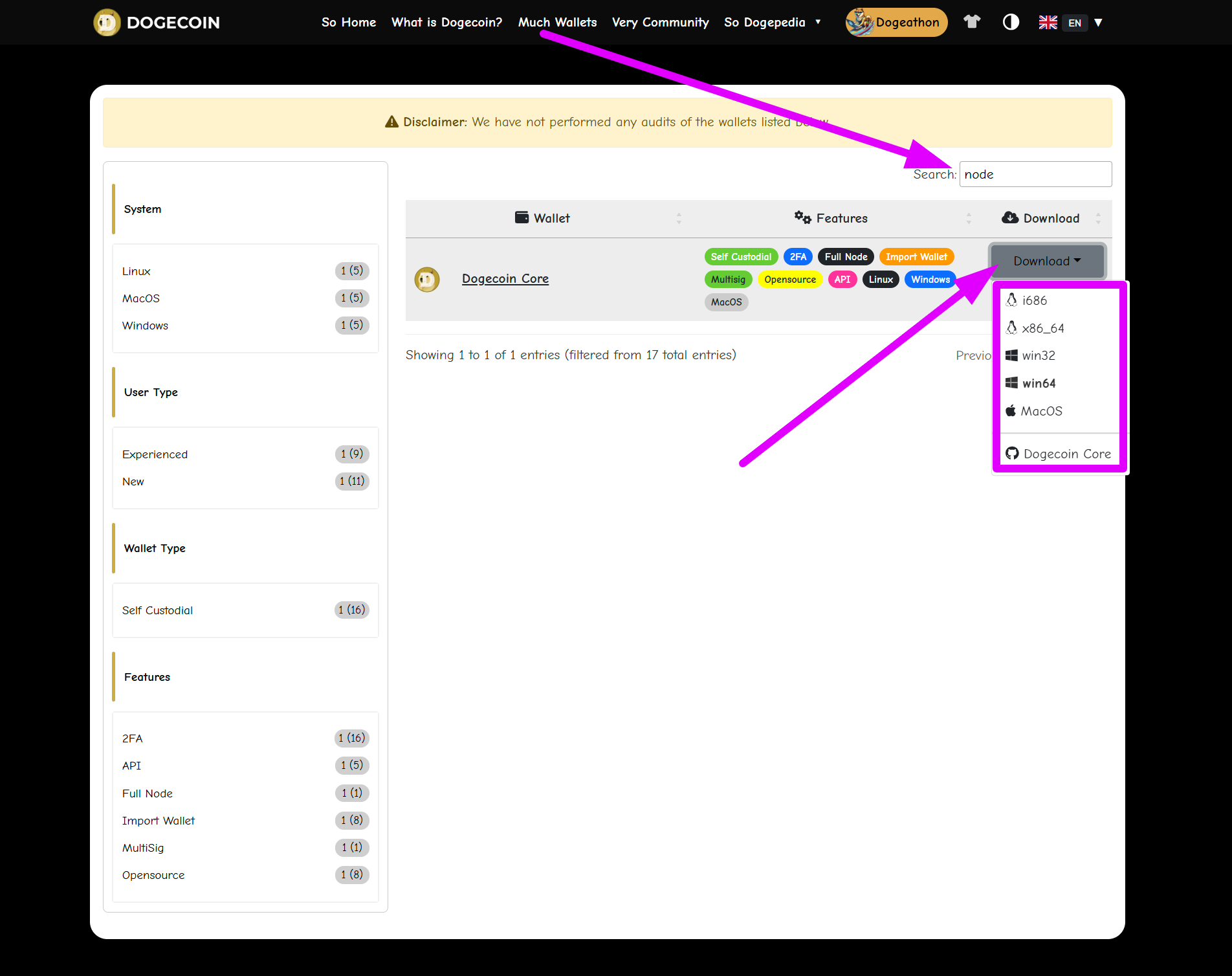The image size is (1232, 976).
Task: Collapse the Wallet Type filter heading
Action: (155, 548)
